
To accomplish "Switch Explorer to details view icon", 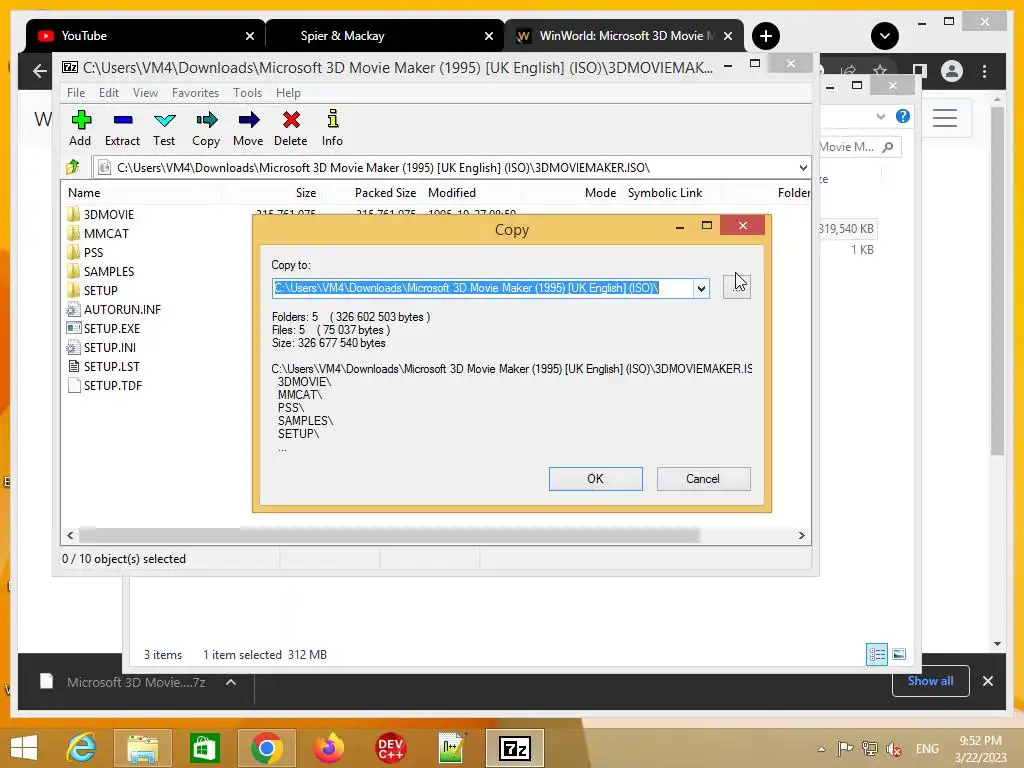I will (877, 654).
